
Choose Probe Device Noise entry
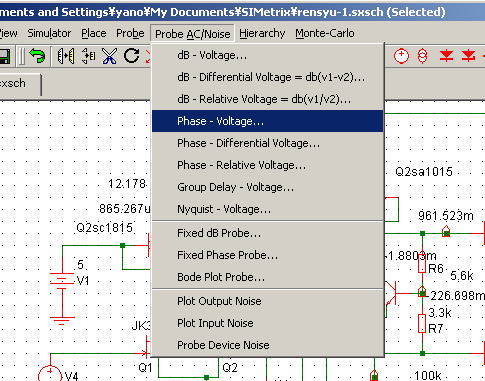coord(268,345)
